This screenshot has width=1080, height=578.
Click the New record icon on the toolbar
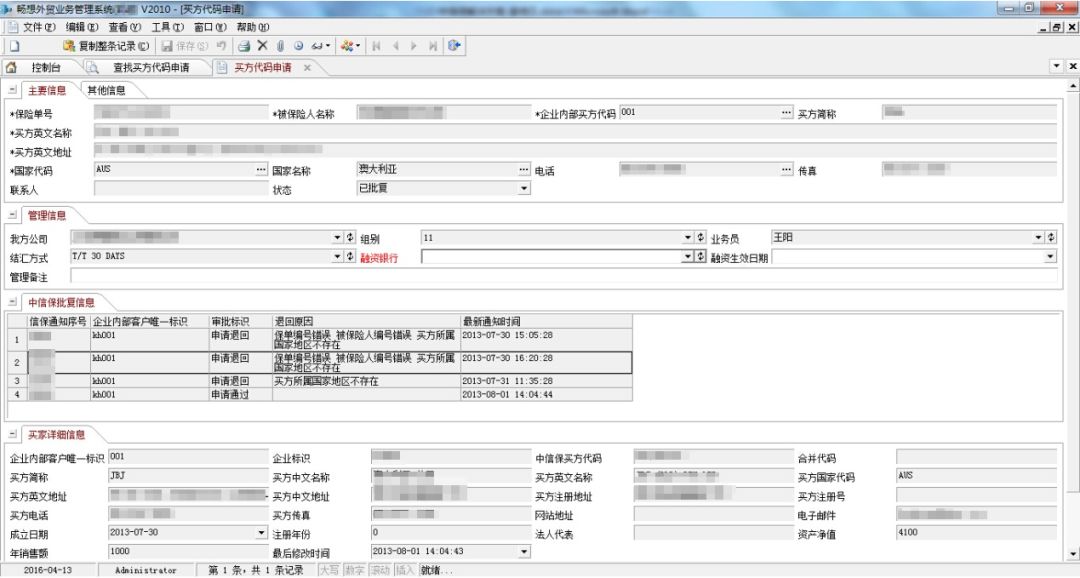(14, 44)
